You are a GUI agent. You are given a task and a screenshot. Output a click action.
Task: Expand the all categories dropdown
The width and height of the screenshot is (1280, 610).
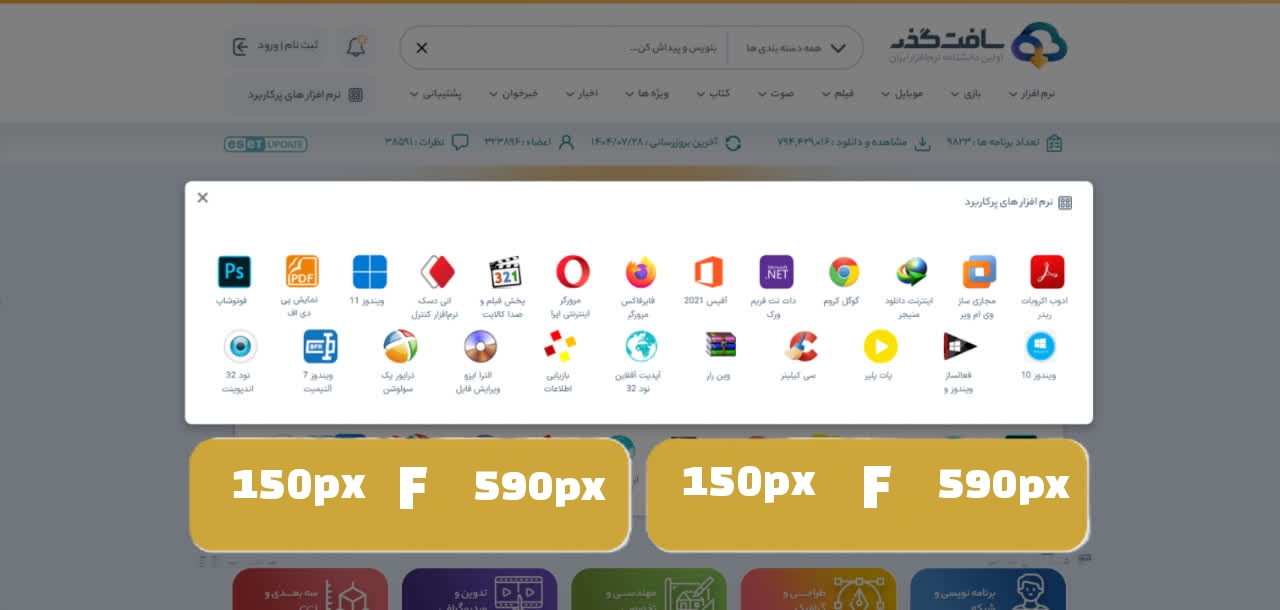(x=796, y=48)
